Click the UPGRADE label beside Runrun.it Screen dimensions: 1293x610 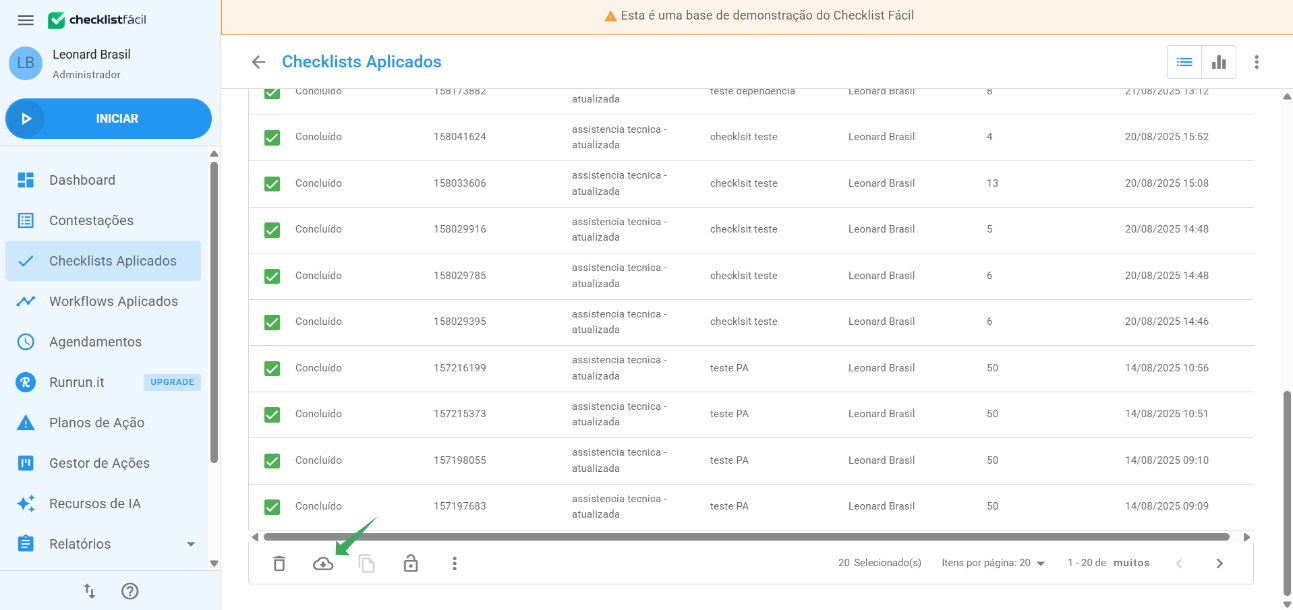tap(172, 382)
